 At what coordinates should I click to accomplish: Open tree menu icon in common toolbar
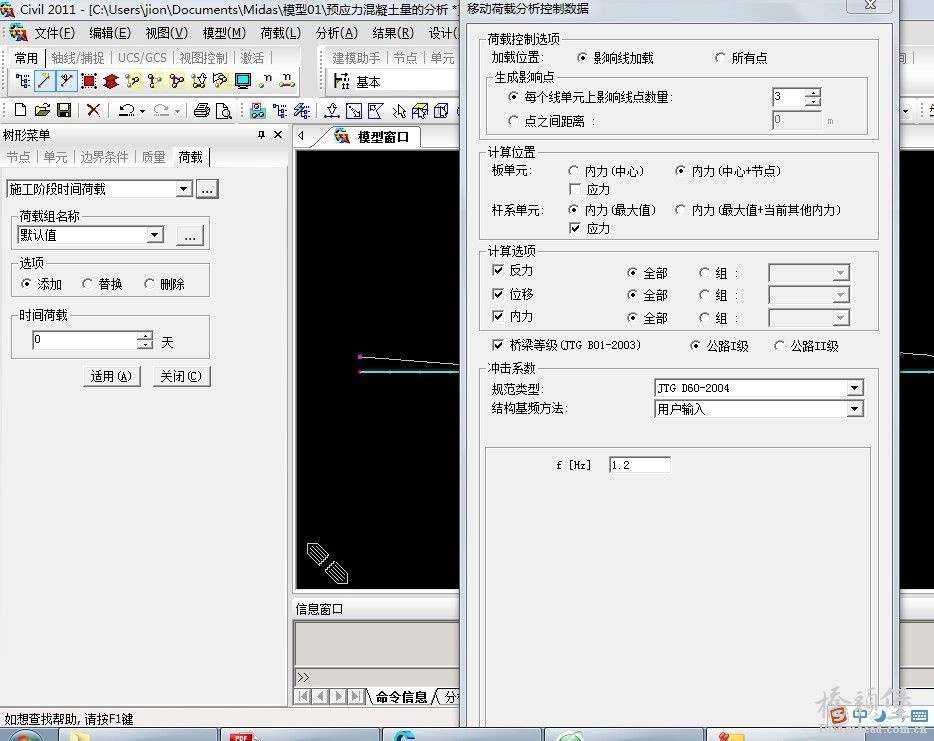click(x=23, y=80)
